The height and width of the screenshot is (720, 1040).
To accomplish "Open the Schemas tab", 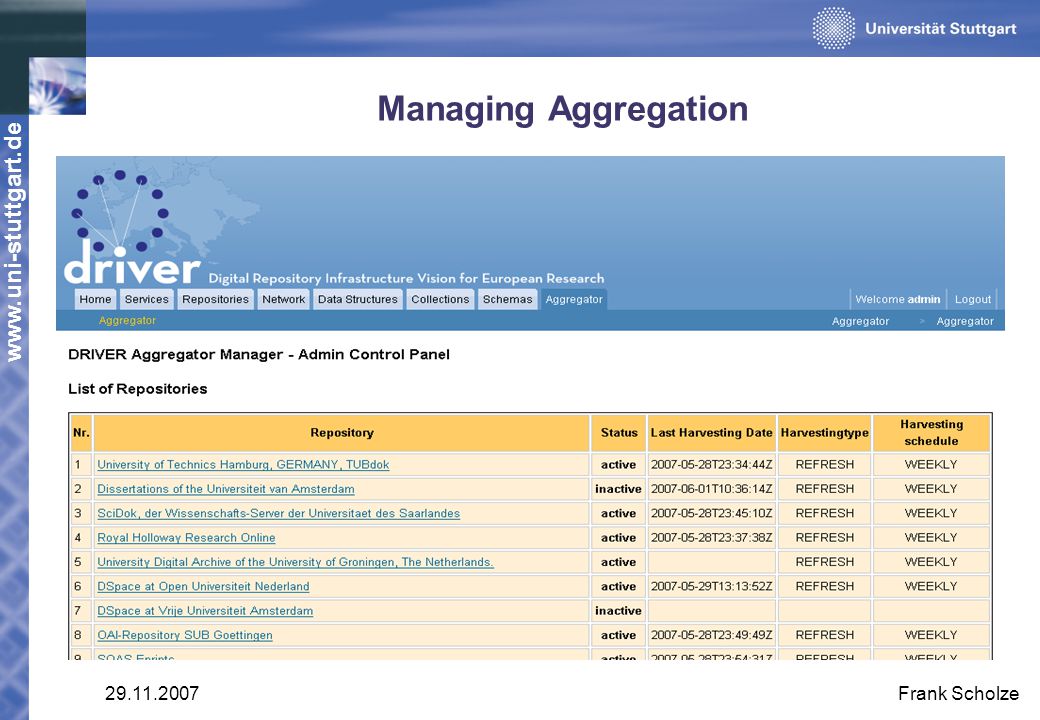I will point(507,299).
